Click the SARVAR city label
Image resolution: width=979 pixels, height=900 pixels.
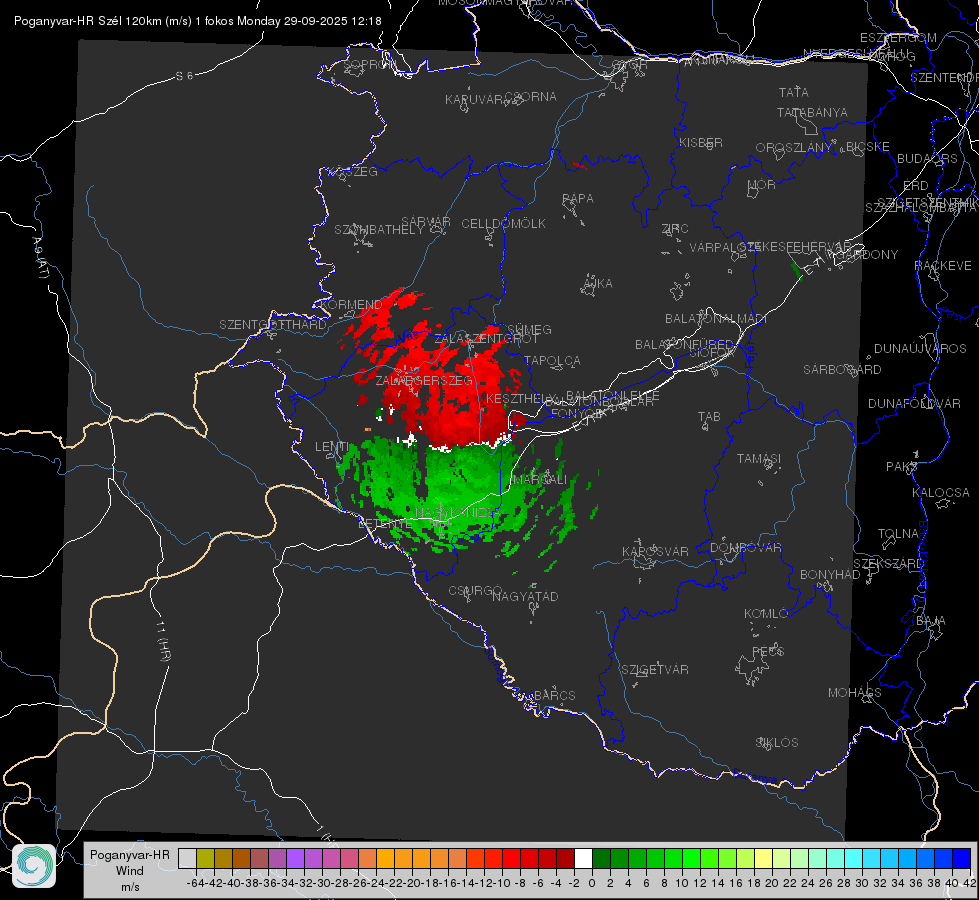(426, 222)
